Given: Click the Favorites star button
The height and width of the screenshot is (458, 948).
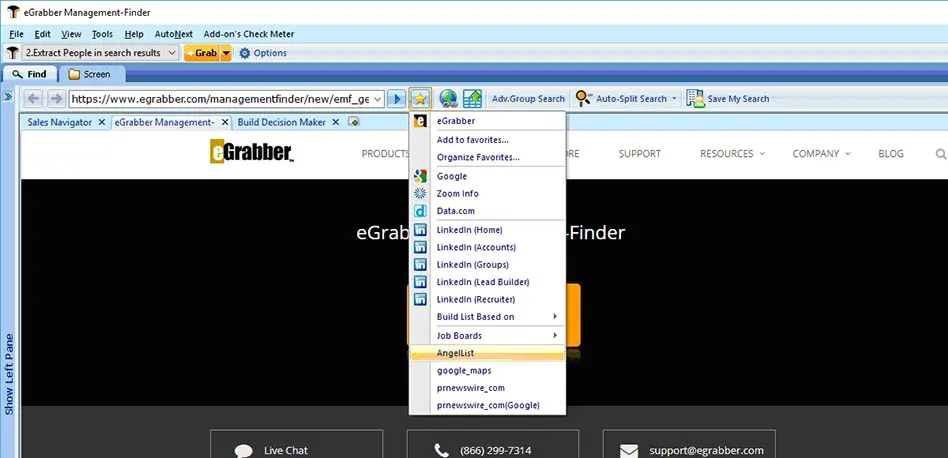Looking at the screenshot, I should [420, 98].
